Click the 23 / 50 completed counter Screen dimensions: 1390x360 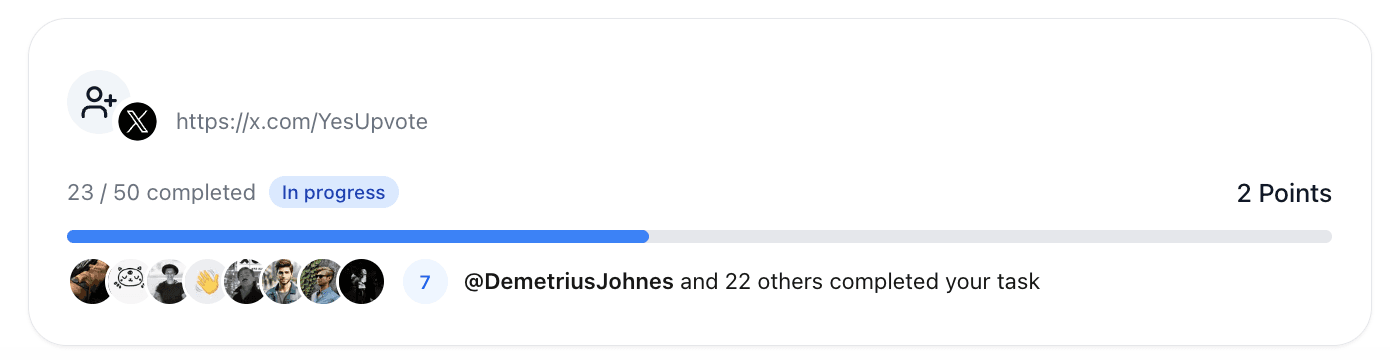pos(162,193)
